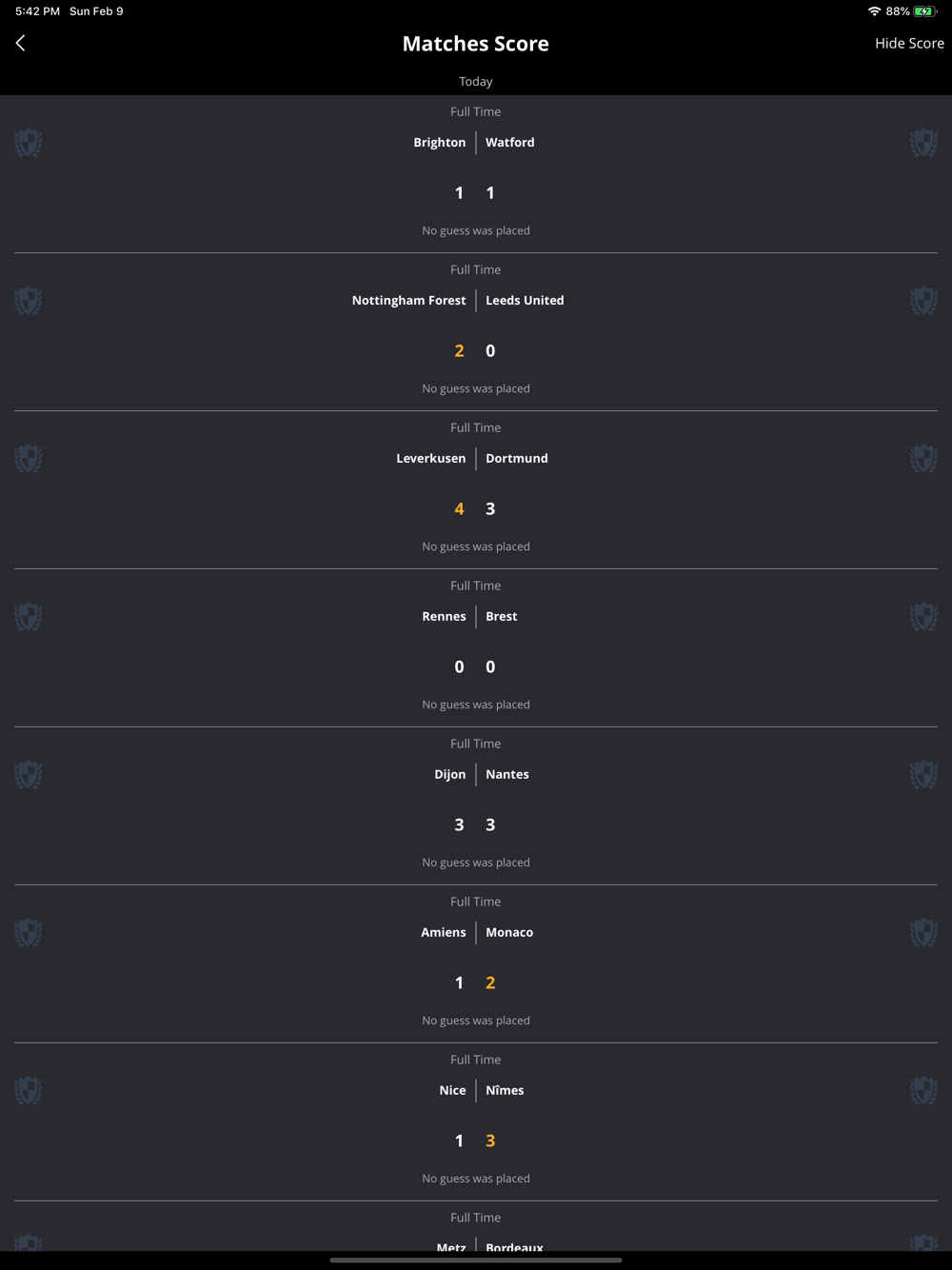Viewport: 952px width, 1270px height.
Task: Tap the back arrow icon
Action: click(20, 43)
